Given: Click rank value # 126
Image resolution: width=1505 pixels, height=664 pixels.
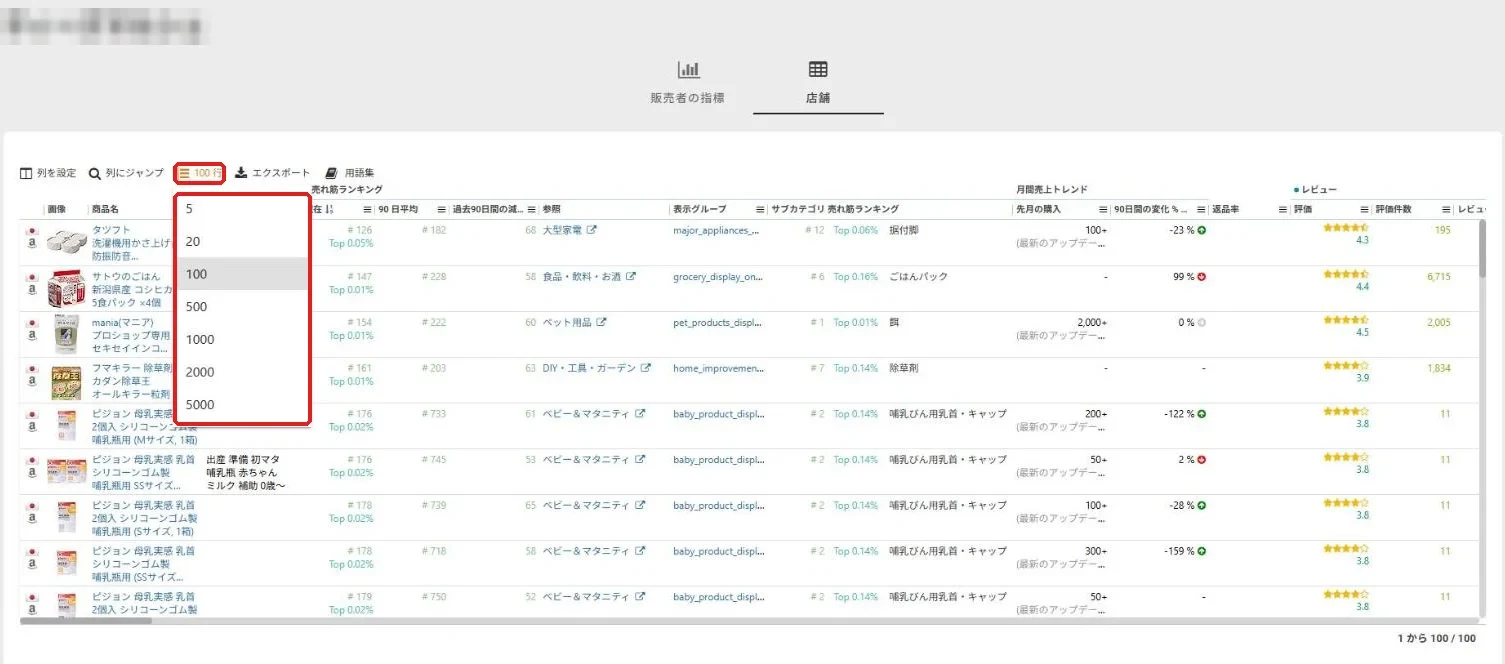Looking at the screenshot, I should [x=359, y=230].
